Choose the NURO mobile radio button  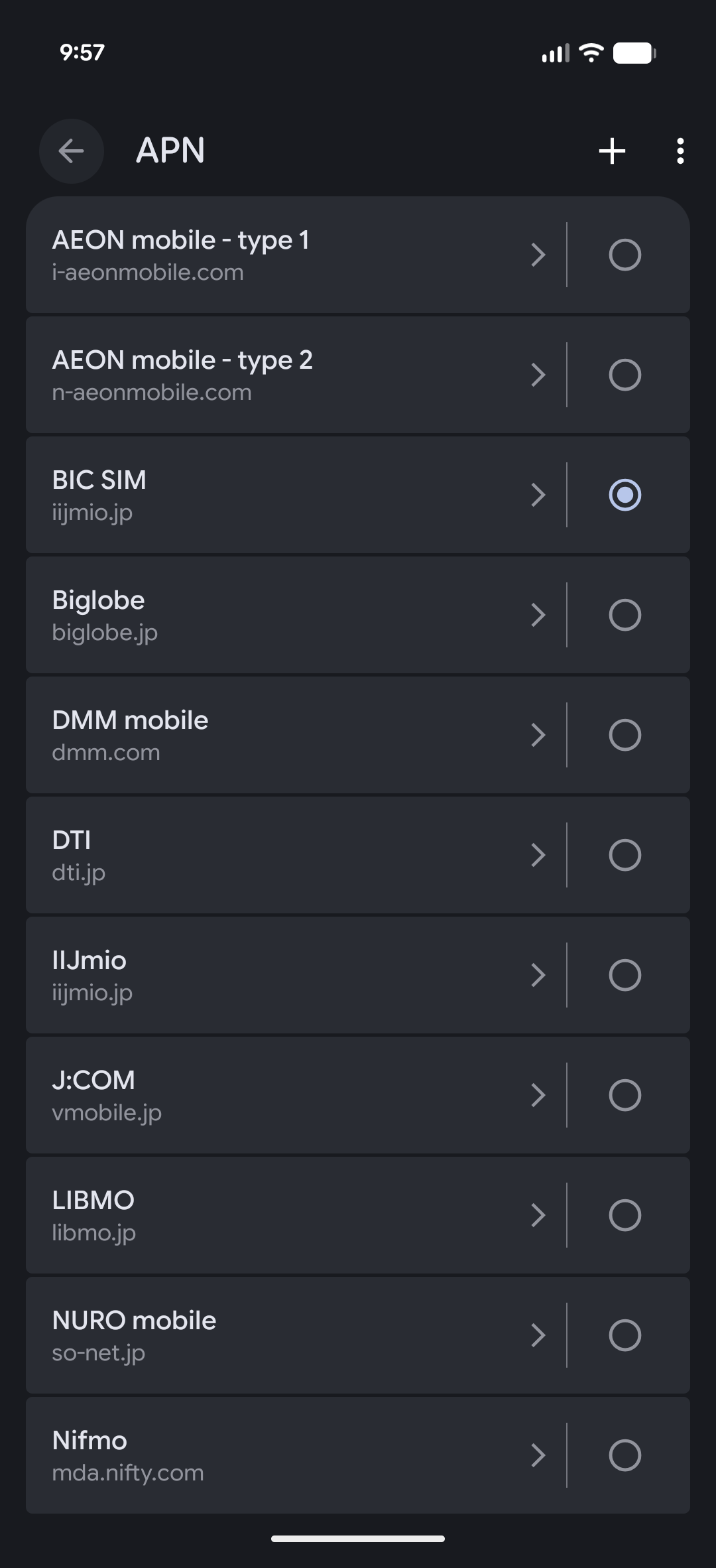click(x=625, y=1335)
